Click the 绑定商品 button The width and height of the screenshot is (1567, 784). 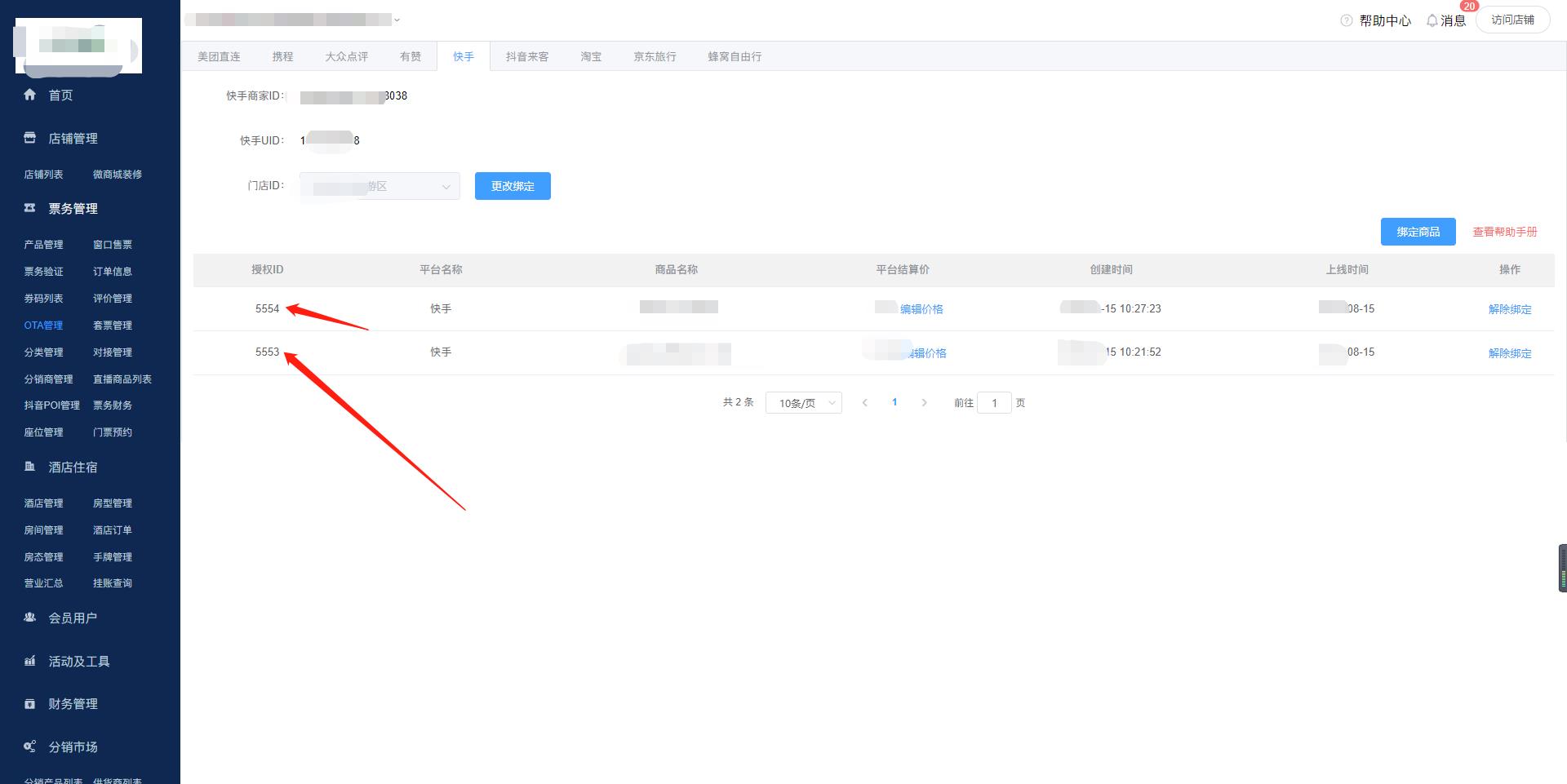click(x=1418, y=232)
